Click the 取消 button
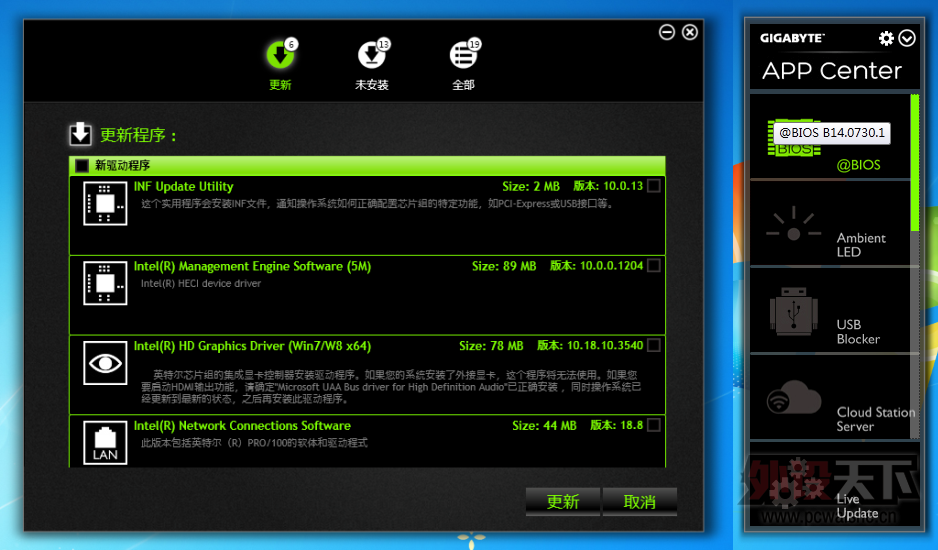Viewport: 938px width, 550px height. pyautogui.click(x=639, y=502)
